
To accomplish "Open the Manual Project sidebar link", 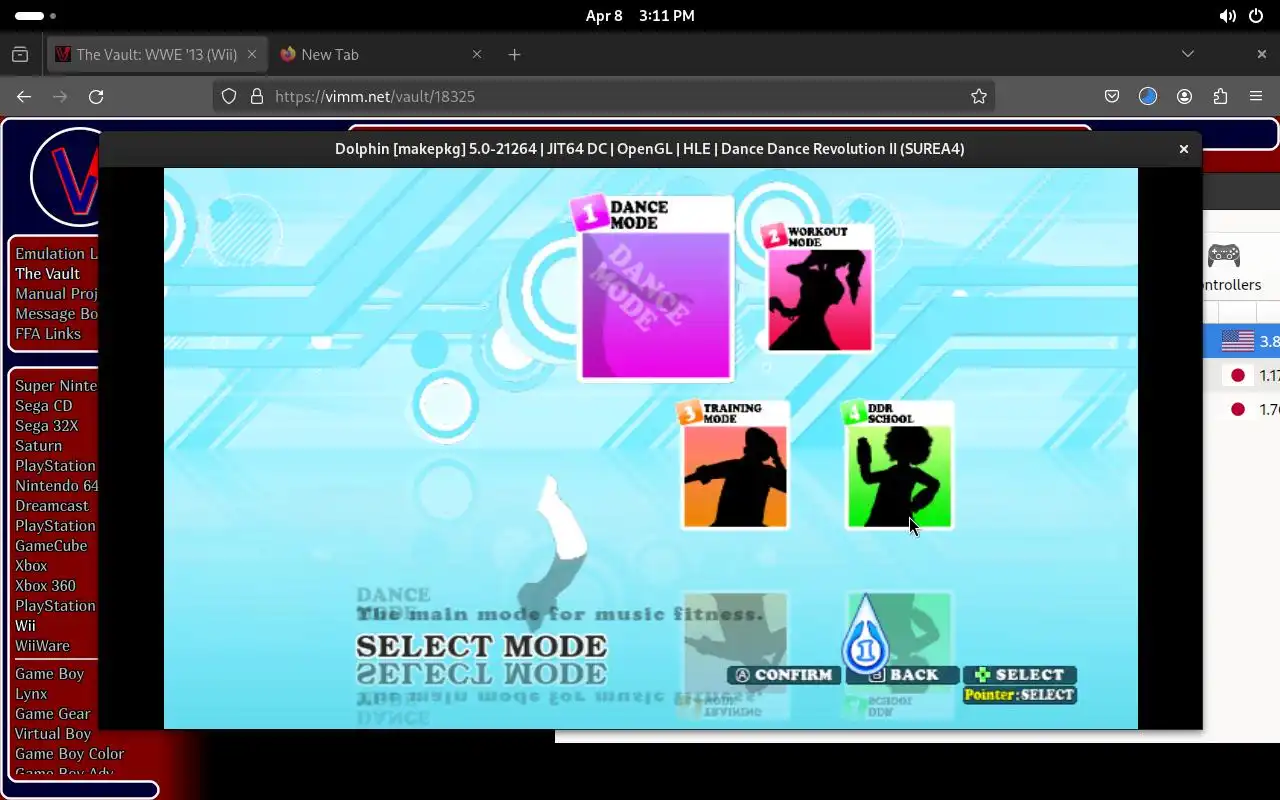I will [56, 293].
